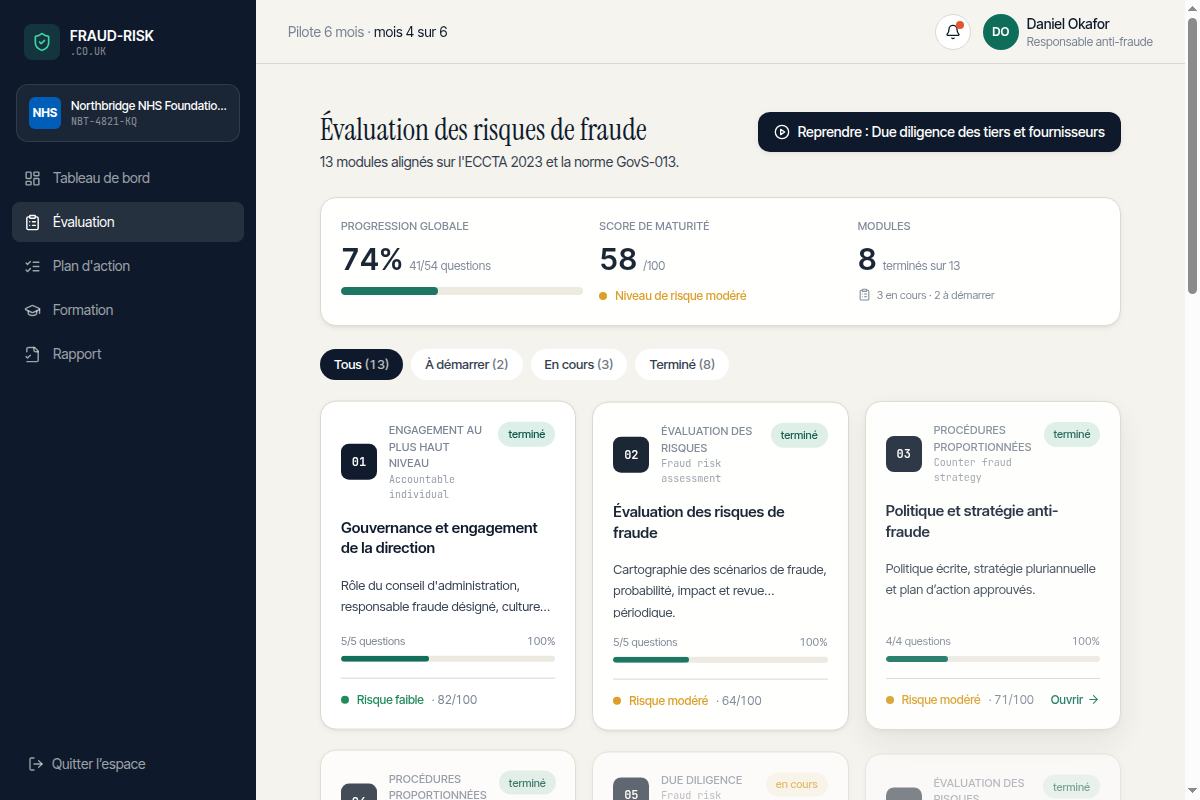Screen dimensions: 1200x800
Task: Click terminé badge on module 01 card
Action: point(527,434)
